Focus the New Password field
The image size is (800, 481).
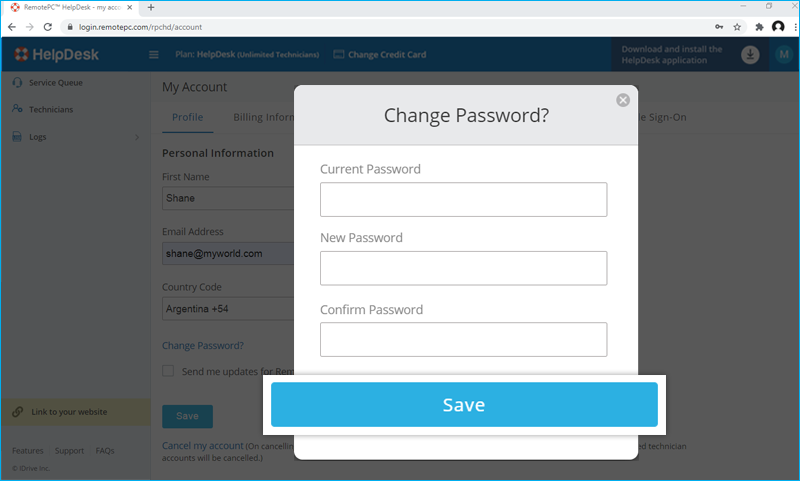pos(463,268)
